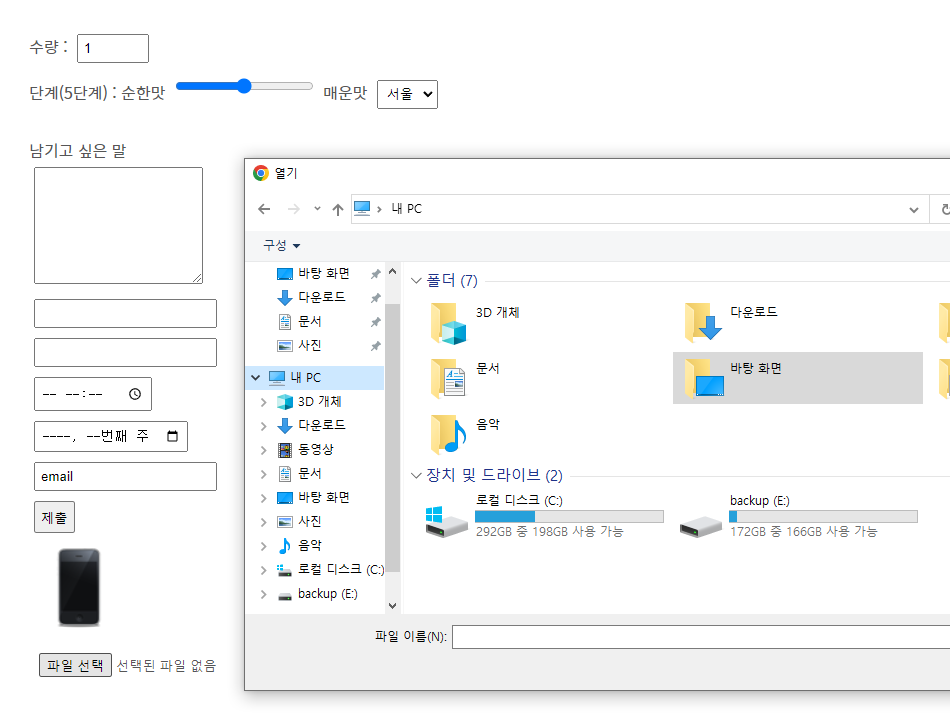The image size is (950, 716).
Task: Click second empty text field below textarea
Action: coord(125,353)
